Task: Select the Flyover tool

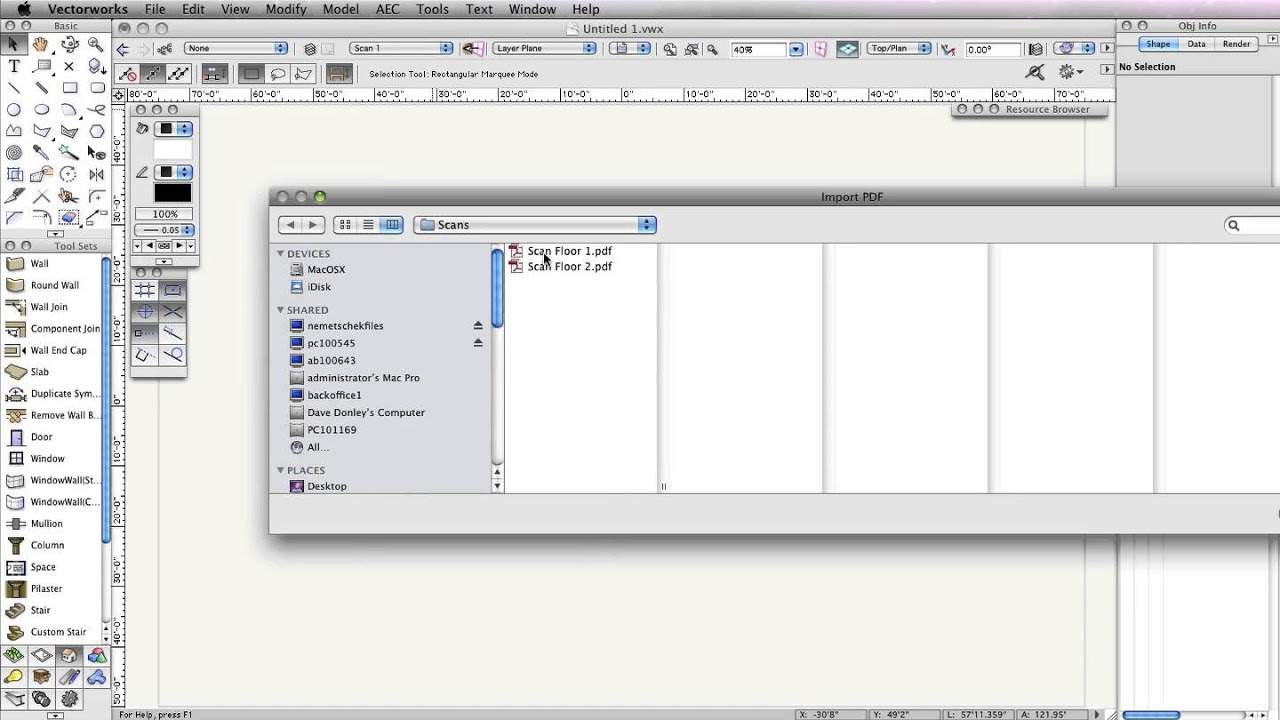Action: [69, 44]
